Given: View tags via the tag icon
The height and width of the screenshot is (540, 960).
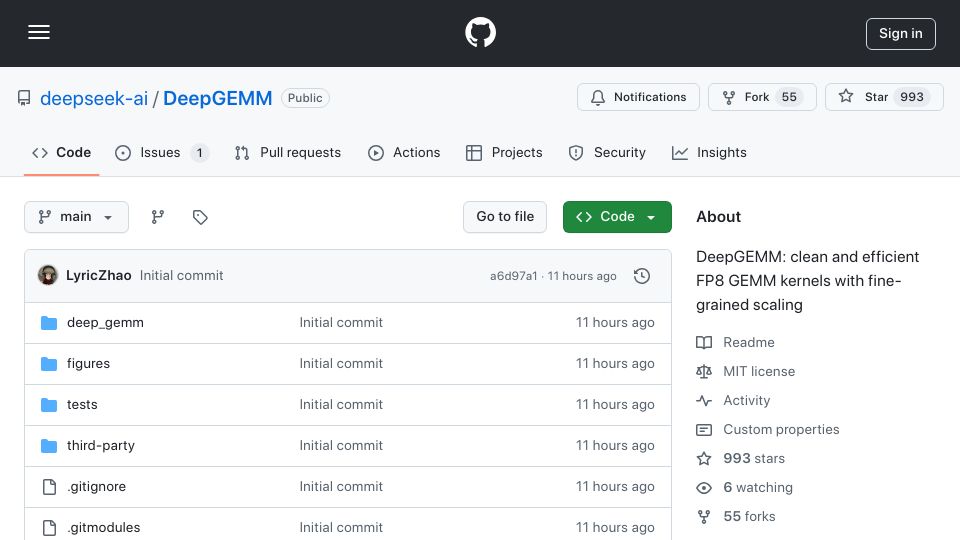Looking at the screenshot, I should tap(200, 217).
